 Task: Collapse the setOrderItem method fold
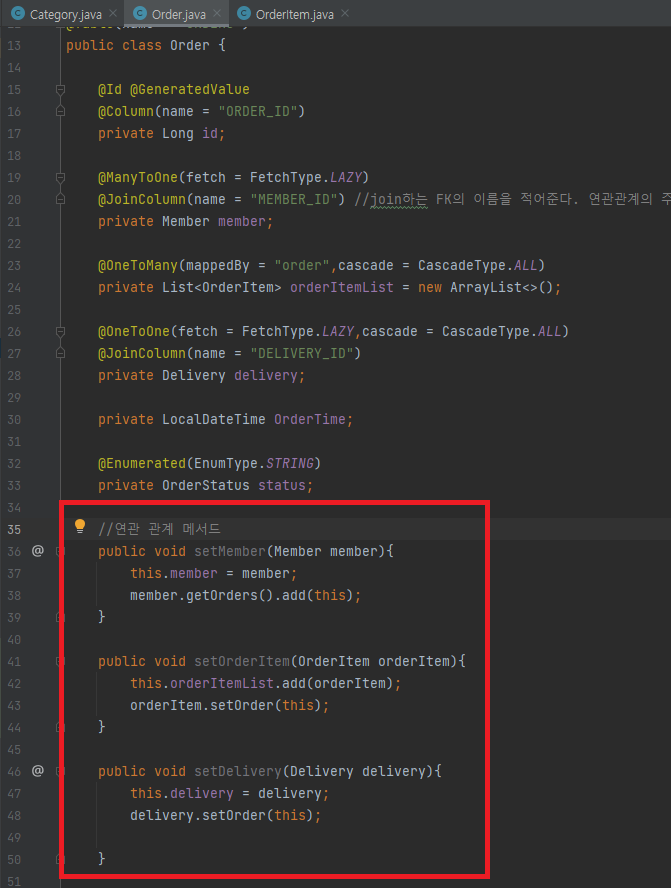(60, 661)
